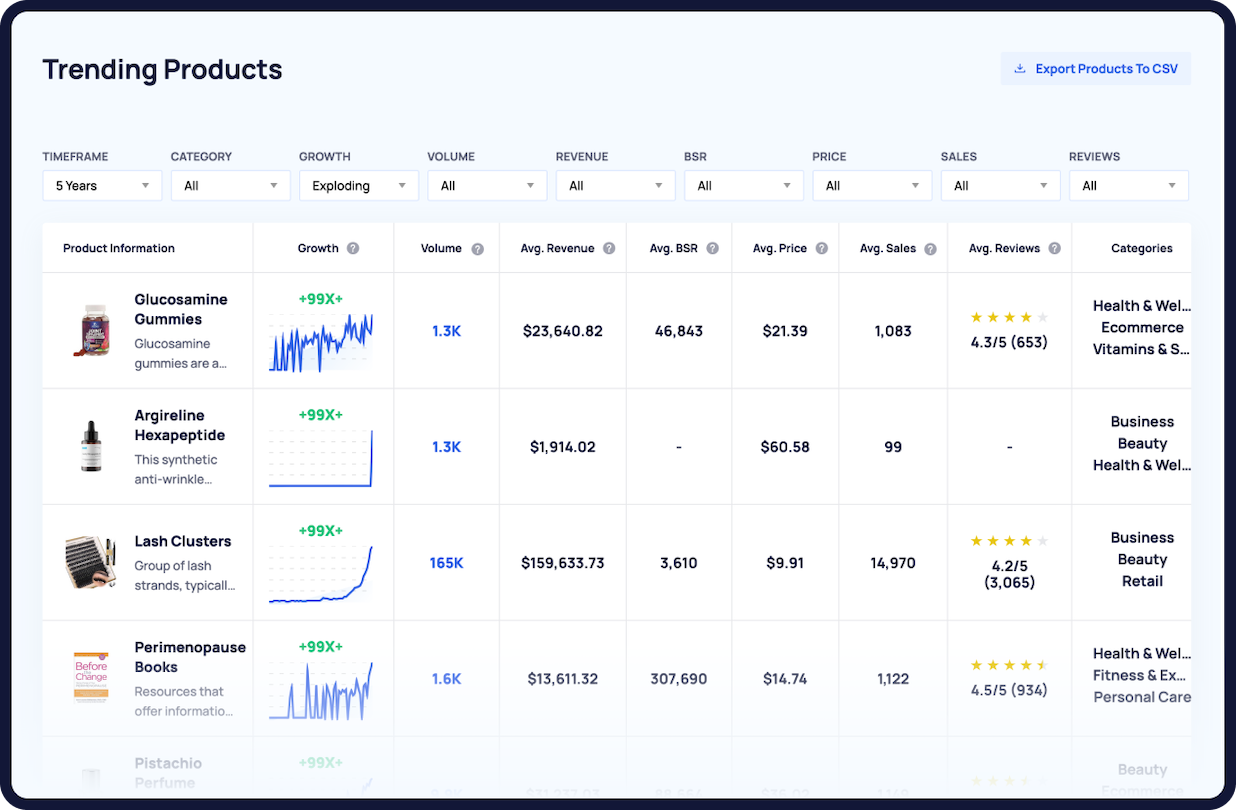
Task: Click the $9.91 average price cell
Action: pyautogui.click(x=785, y=563)
